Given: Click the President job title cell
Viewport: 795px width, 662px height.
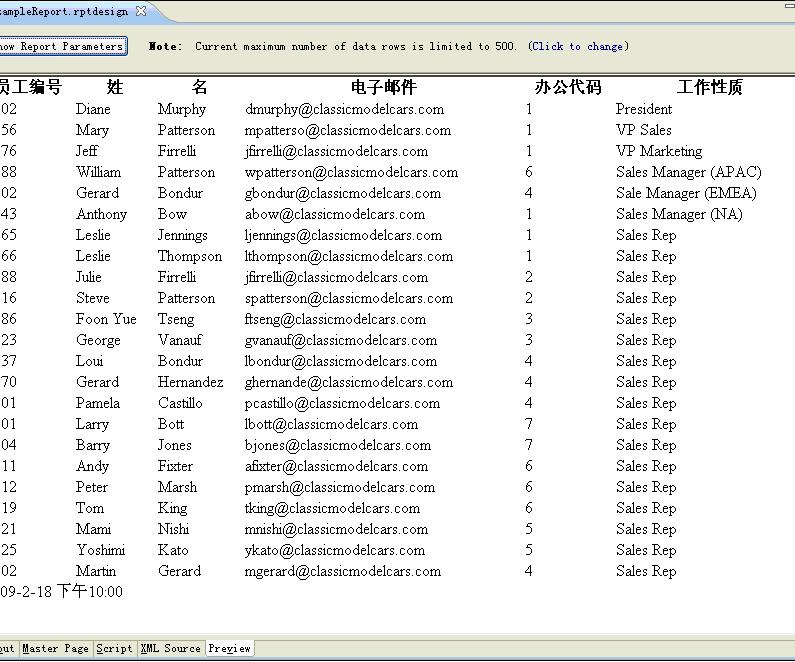Looking at the screenshot, I should tap(643, 109).
